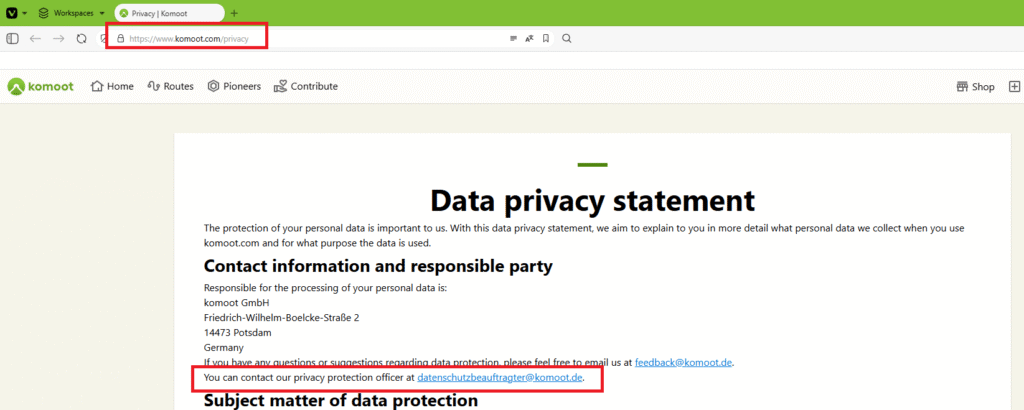Click the Contact information and responsible party heading
1024x410 pixels.
pos(378,266)
